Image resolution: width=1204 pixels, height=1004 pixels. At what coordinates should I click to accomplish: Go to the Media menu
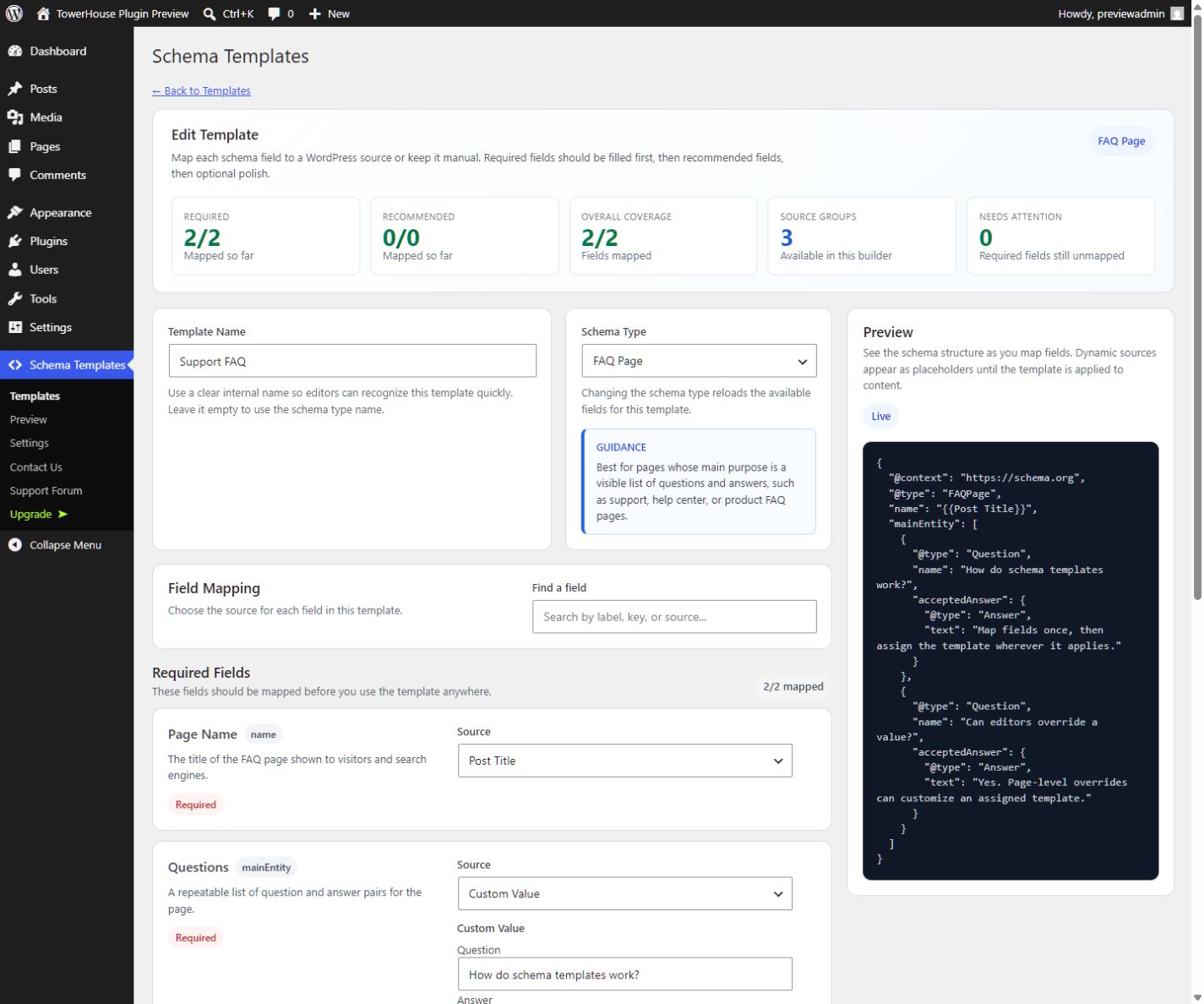[x=67, y=117]
